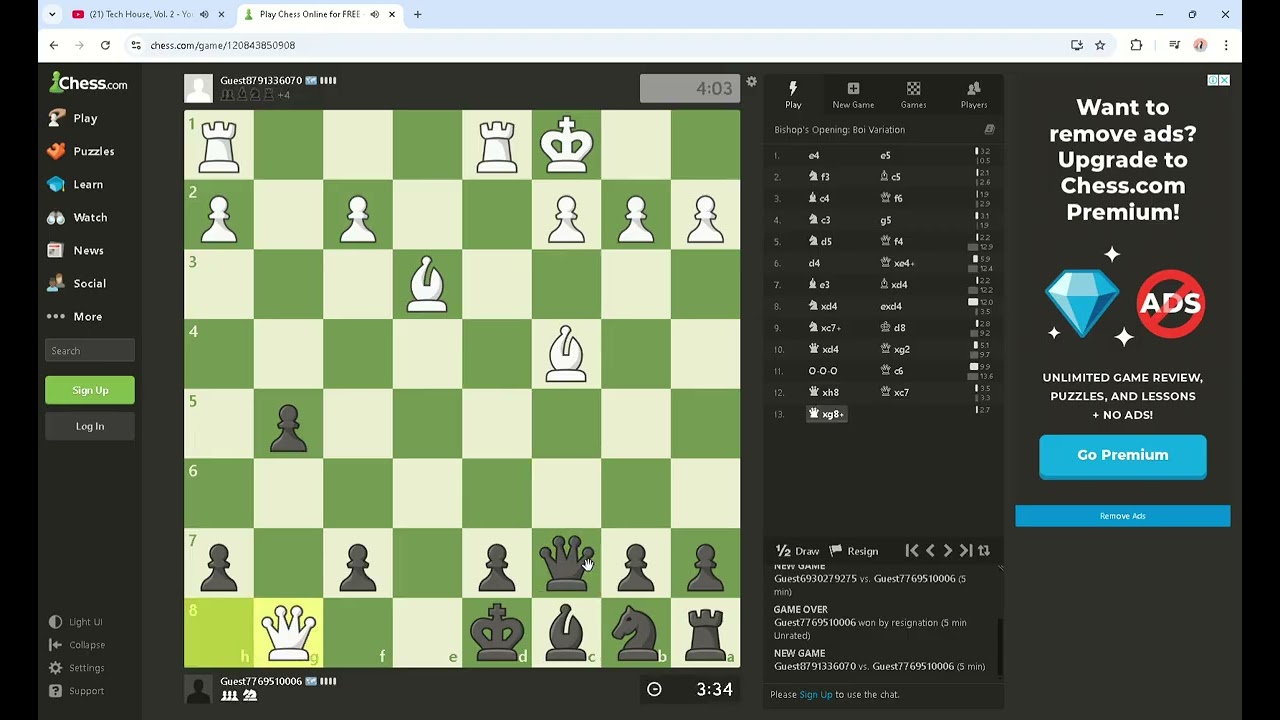Click the Log In button
Image resolution: width=1280 pixels, height=720 pixels.
point(90,426)
